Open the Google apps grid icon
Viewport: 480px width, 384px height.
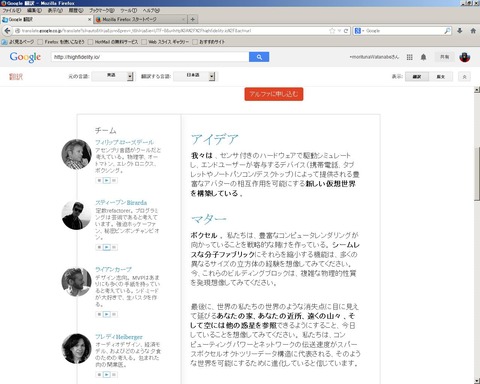410,57
